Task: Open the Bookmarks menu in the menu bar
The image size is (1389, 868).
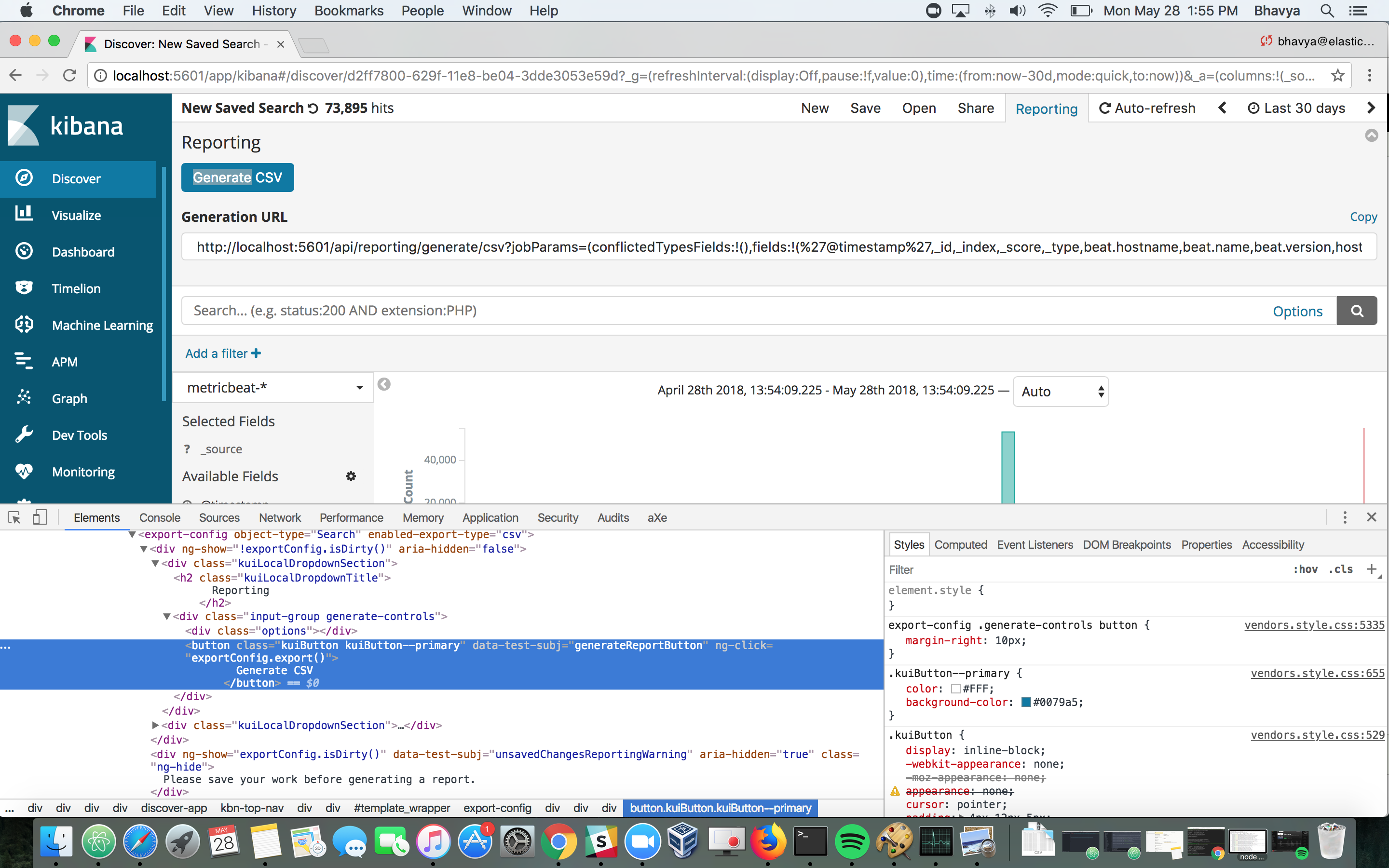Action: click(x=348, y=10)
